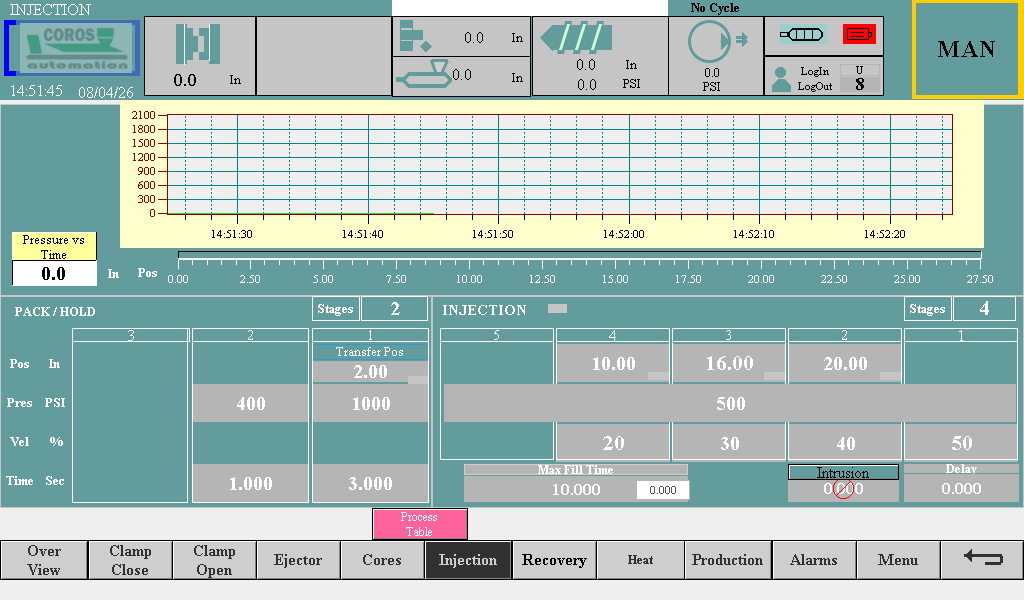Open the user LogIn LogOut icon
The image size is (1024, 600).
coord(782,79)
